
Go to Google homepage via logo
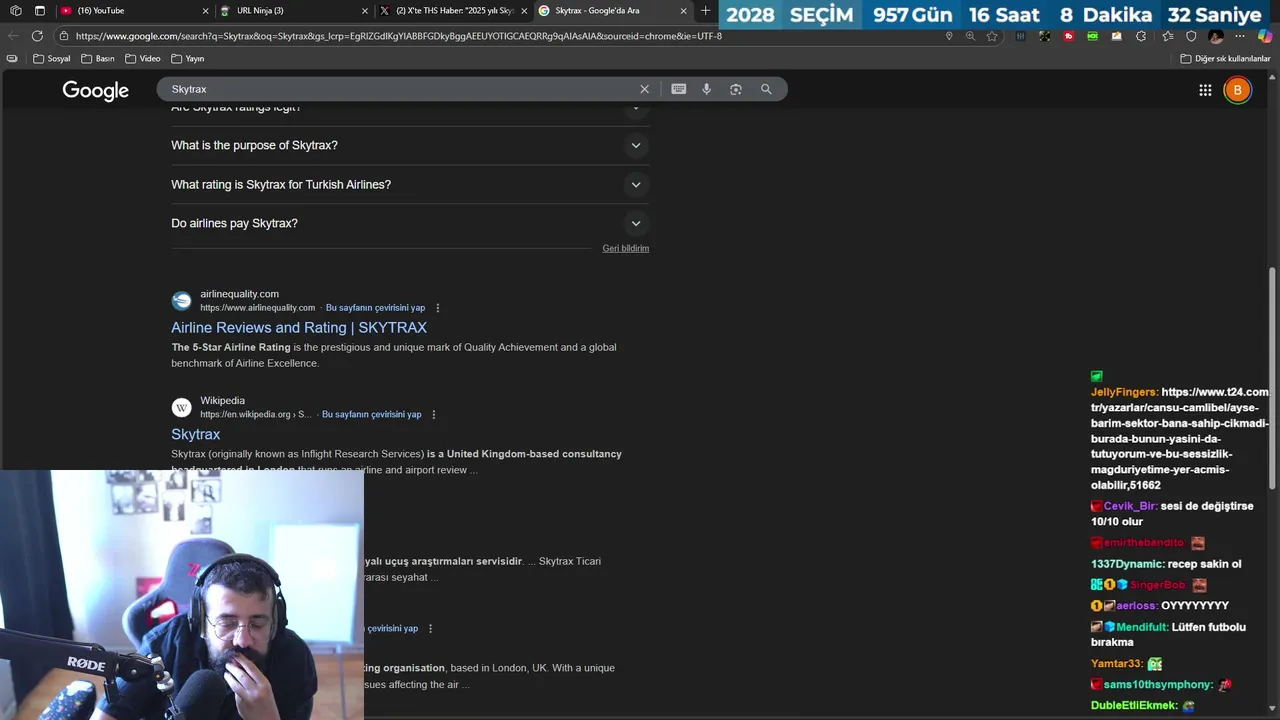[96, 90]
